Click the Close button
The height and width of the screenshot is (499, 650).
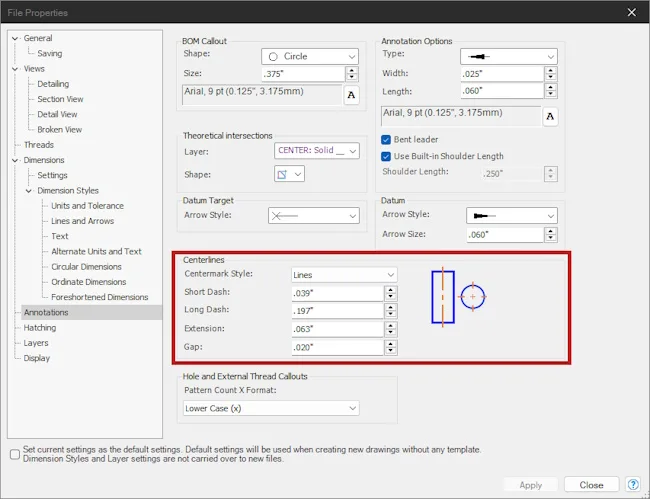coord(591,485)
